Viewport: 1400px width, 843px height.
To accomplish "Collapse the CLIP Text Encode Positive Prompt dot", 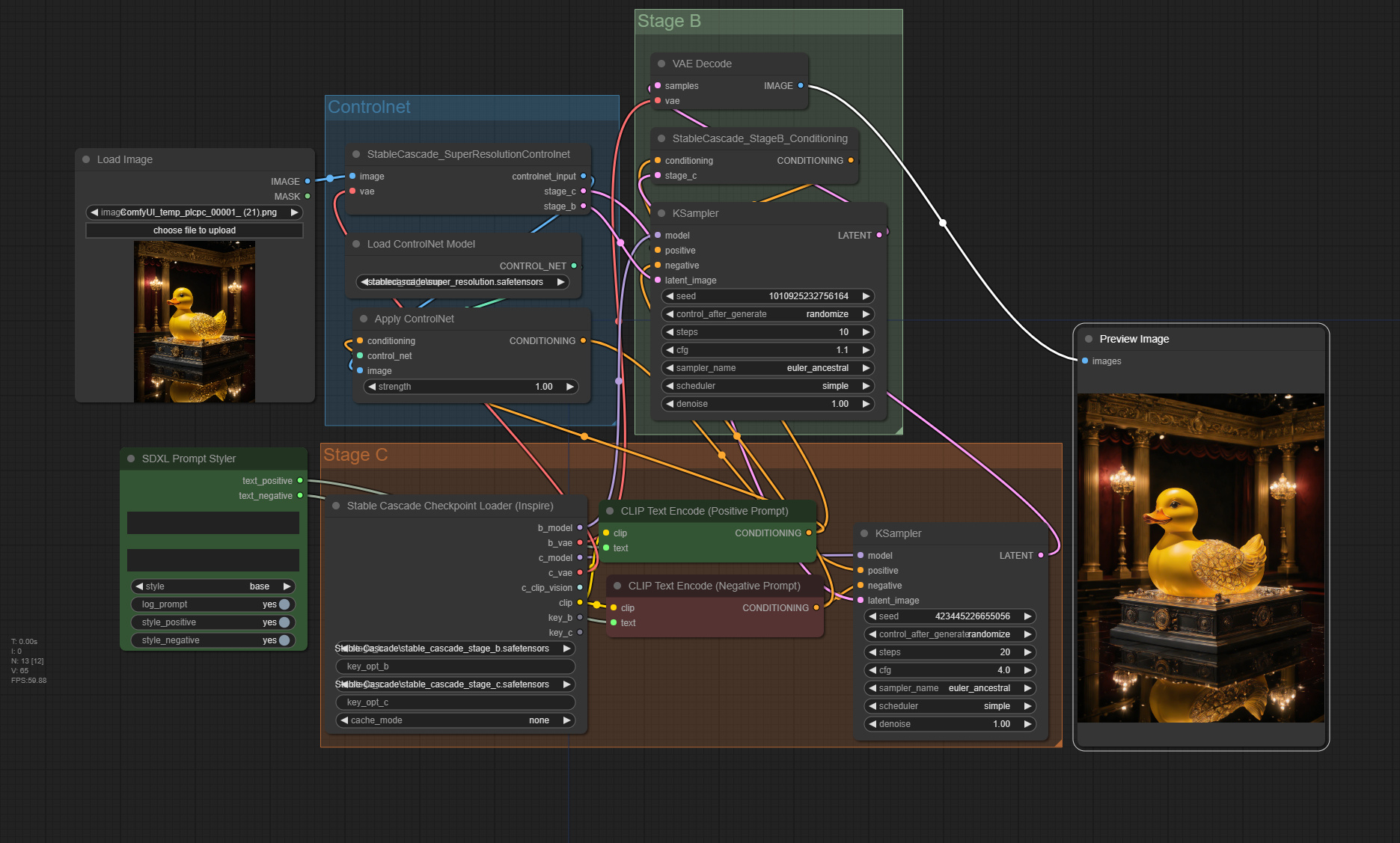I will pyautogui.click(x=610, y=511).
